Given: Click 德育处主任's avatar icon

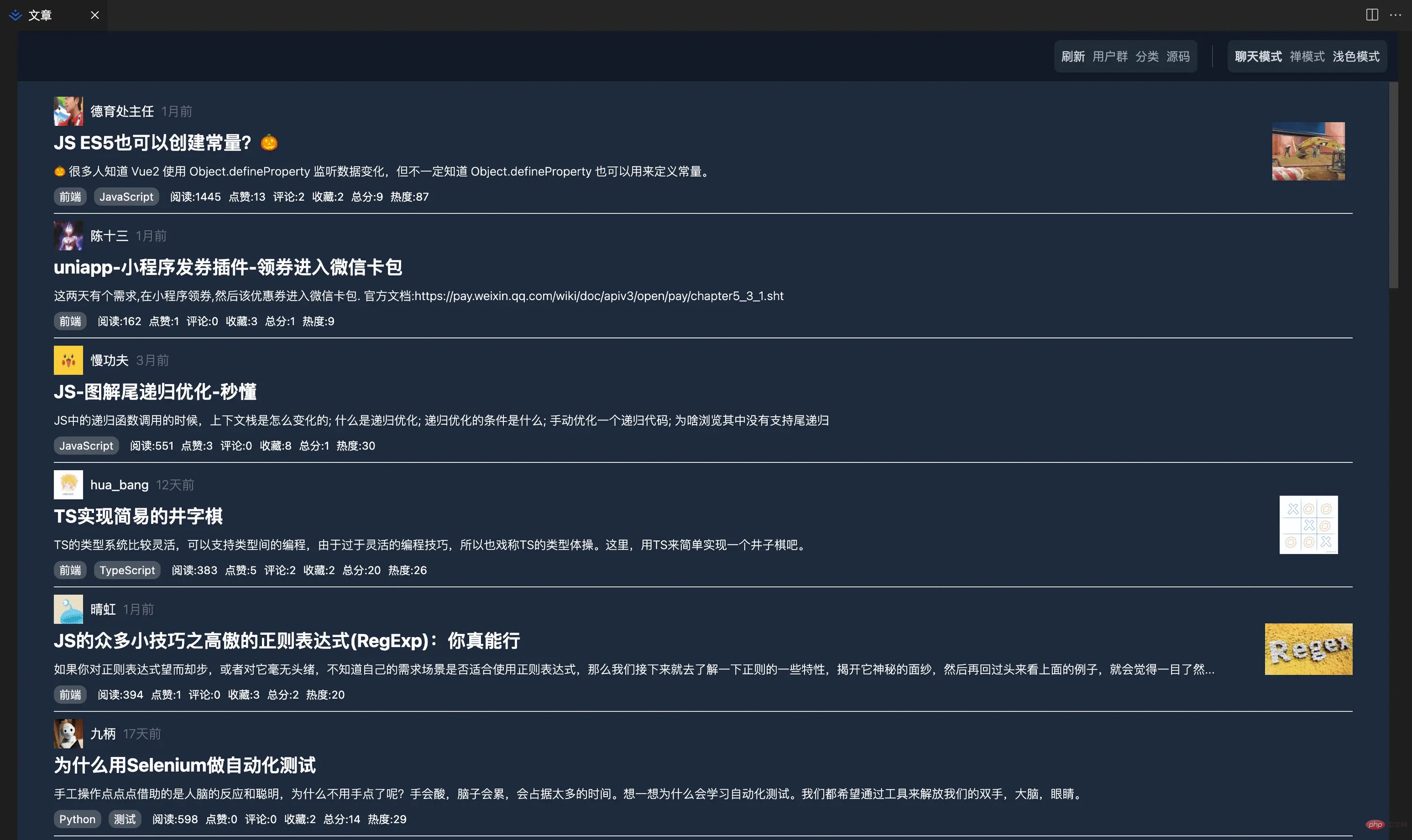Looking at the screenshot, I should (68, 111).
